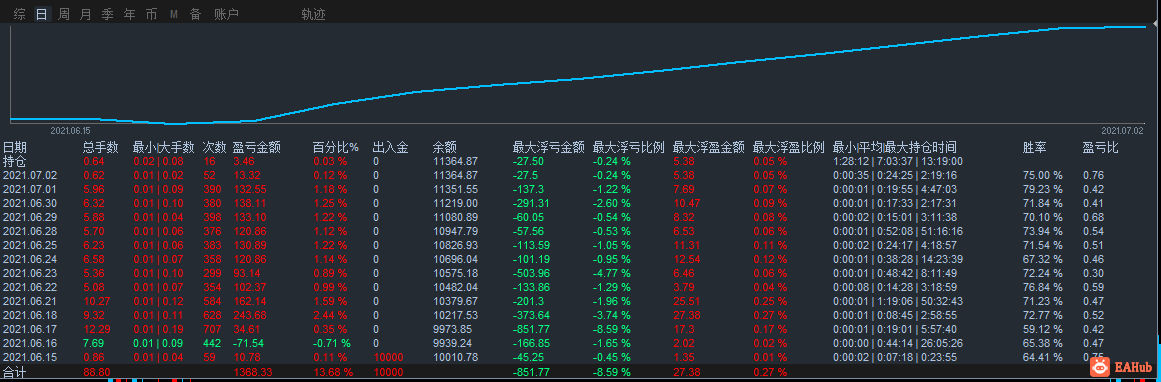Select the 2021.06.29 date row
This screenshot has width=1161, height=382.
click(580, 217)
